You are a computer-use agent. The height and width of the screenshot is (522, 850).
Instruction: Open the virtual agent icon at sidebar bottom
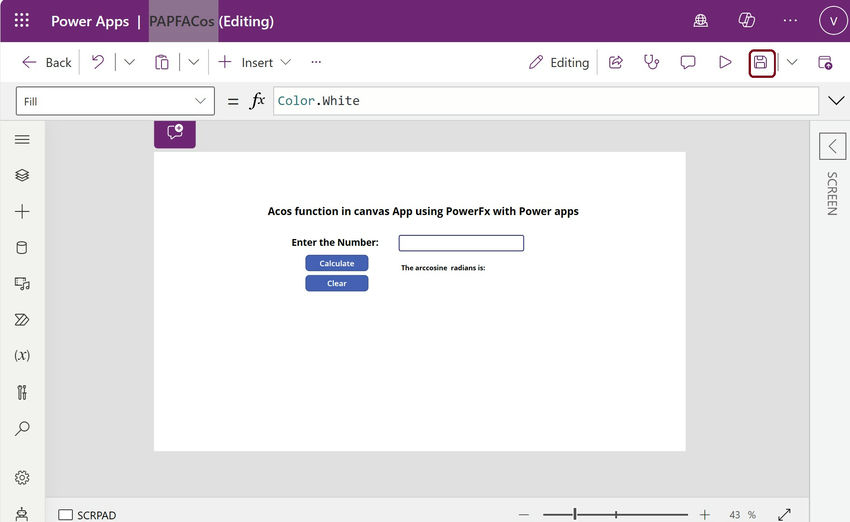[22, 514]
